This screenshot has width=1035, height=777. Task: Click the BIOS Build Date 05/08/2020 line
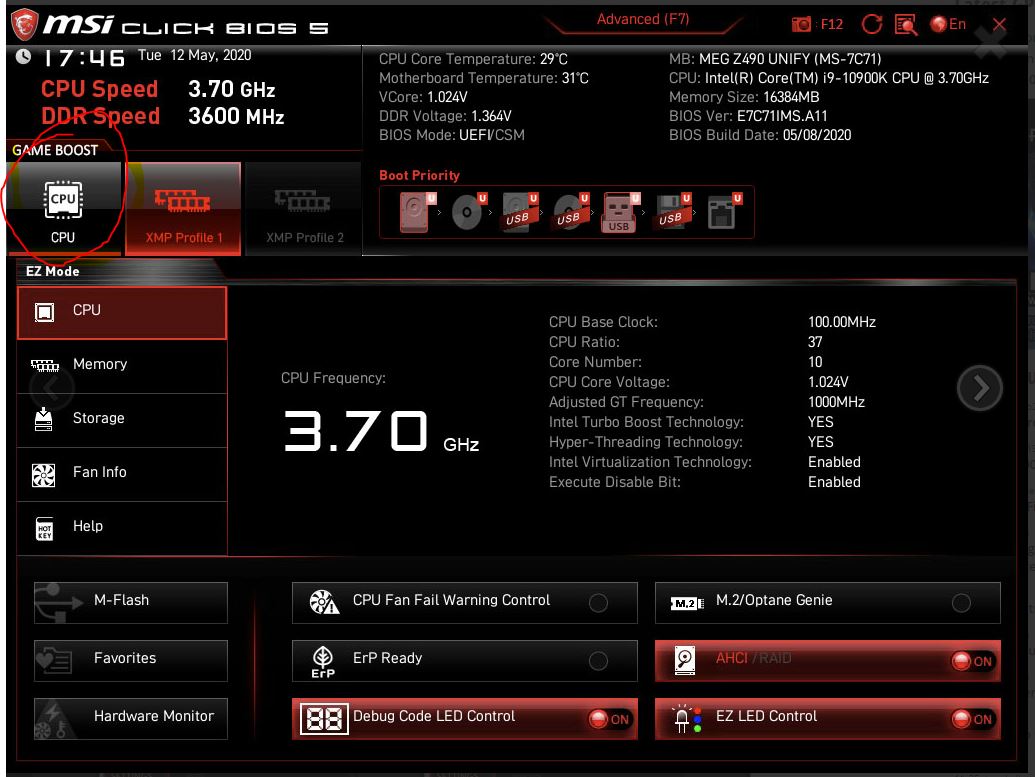pos(760,135)
